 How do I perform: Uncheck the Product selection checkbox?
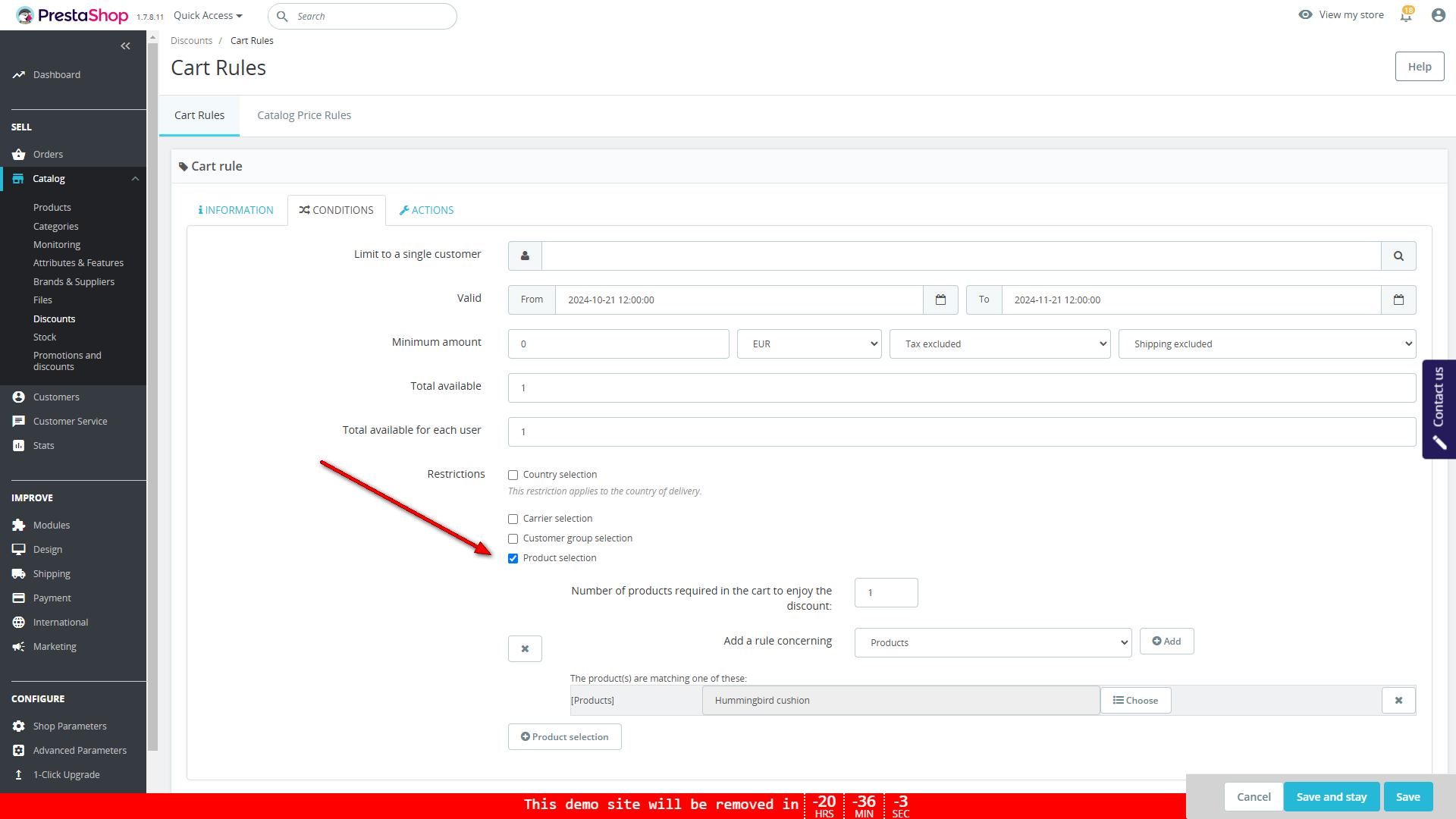pos(513,559)
